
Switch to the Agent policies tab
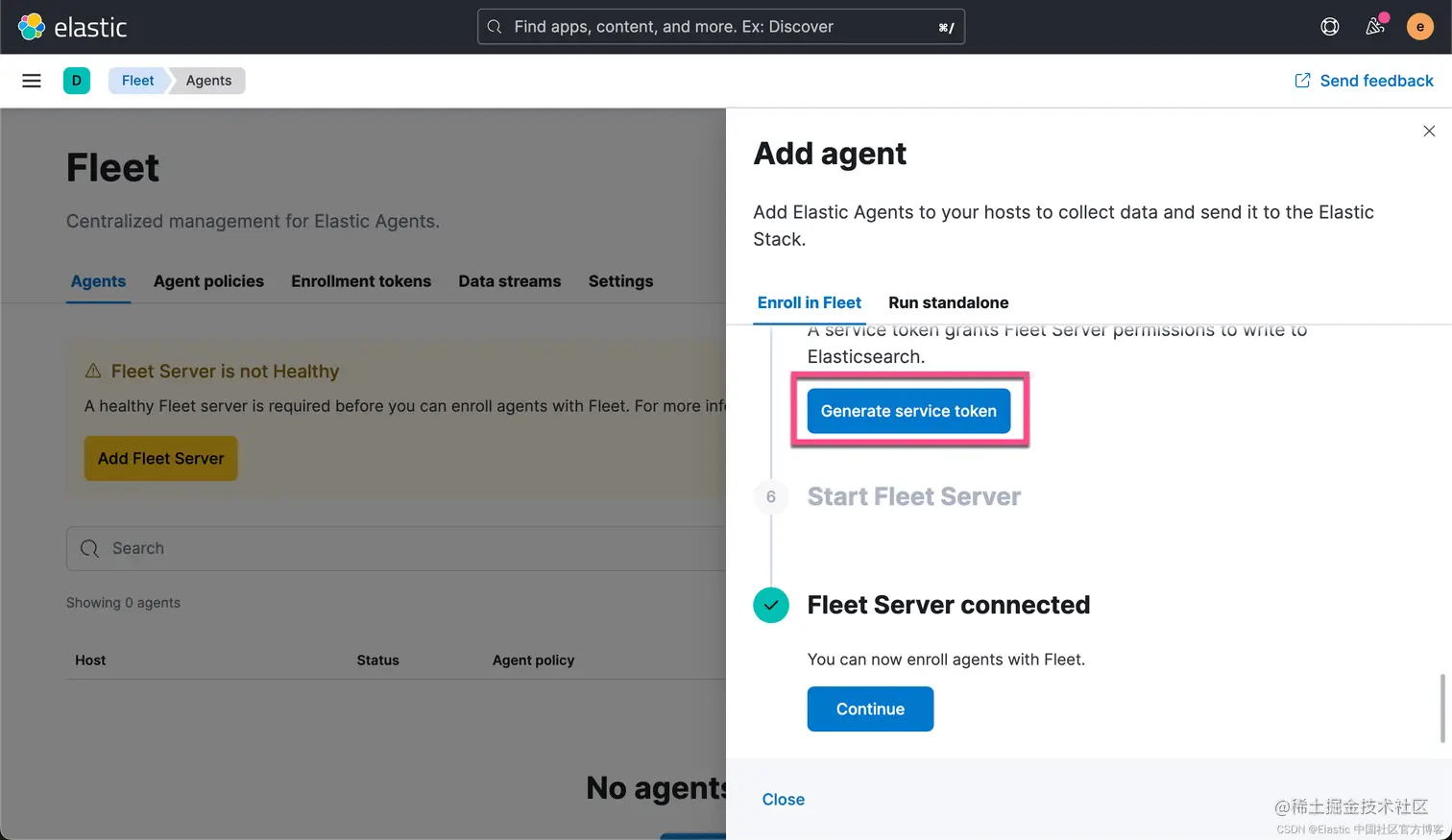pyautogui.click(x=208, y=281)
